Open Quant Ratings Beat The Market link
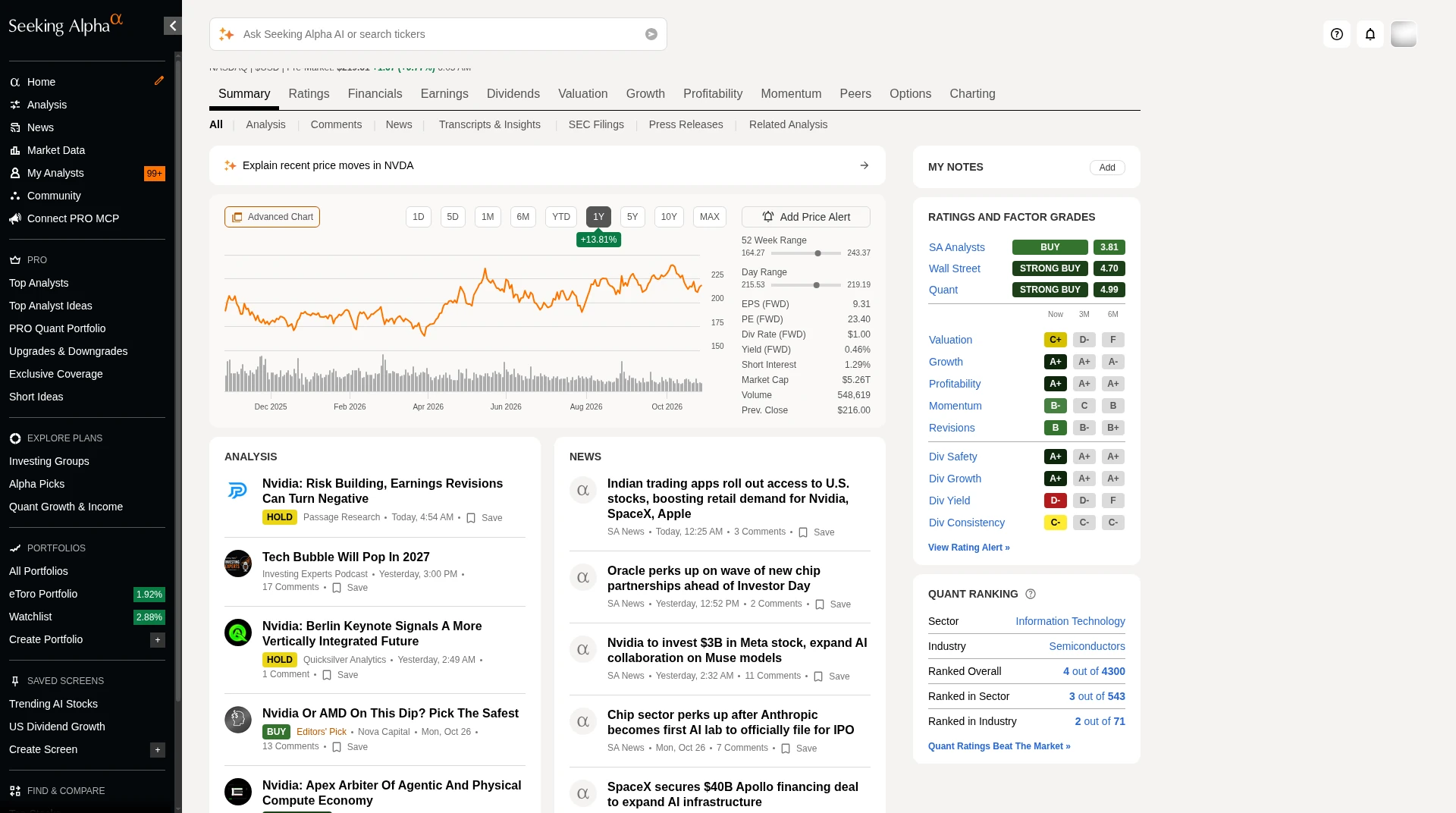1456x813 pixels. point(999,746)
